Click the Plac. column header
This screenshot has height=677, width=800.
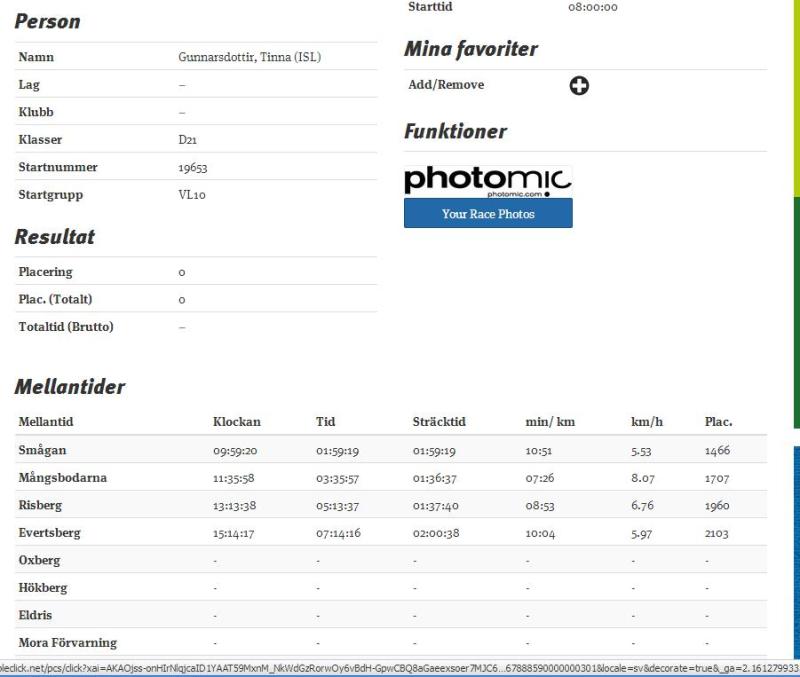(718, 421)
